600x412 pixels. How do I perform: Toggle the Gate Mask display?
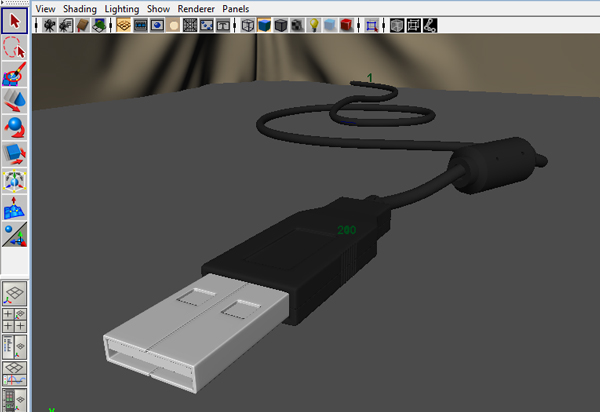173,26
